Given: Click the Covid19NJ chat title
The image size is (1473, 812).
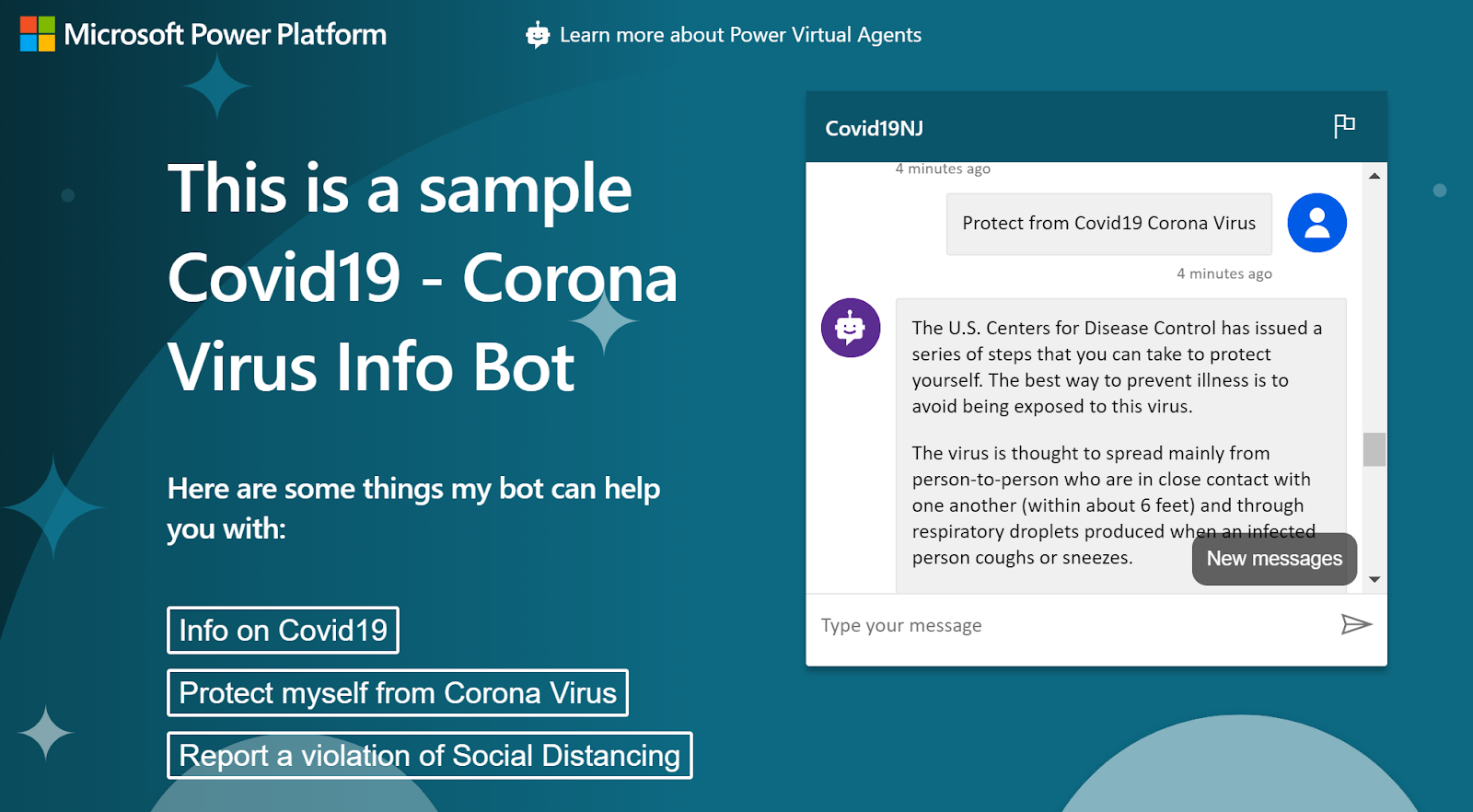Looking at the screenshot, I should click(x=874, y=128).
